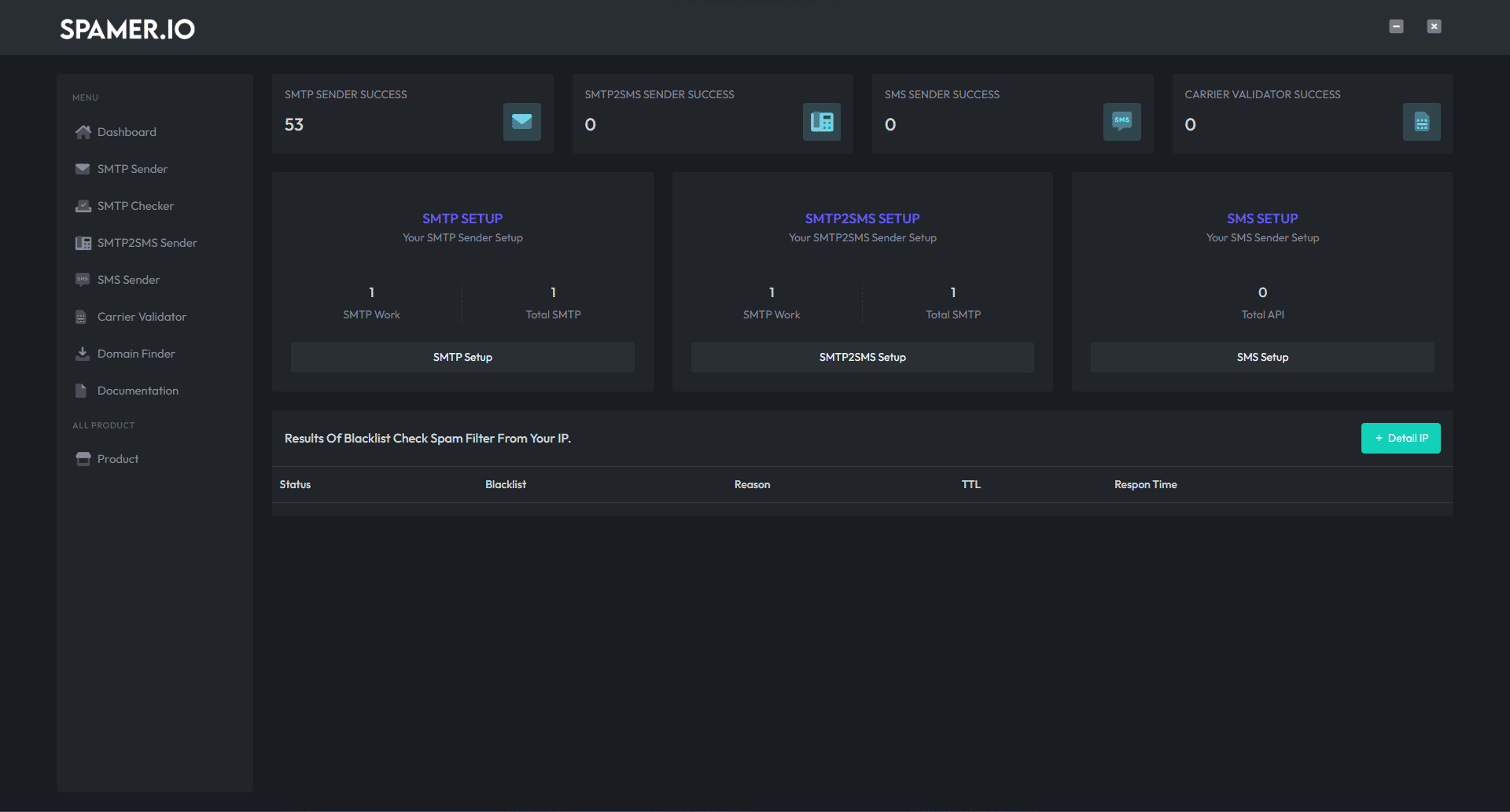Click the Dashboard home icon in sidebar
The height and width of the screenshot is (812, 1510).
[83, 132]
